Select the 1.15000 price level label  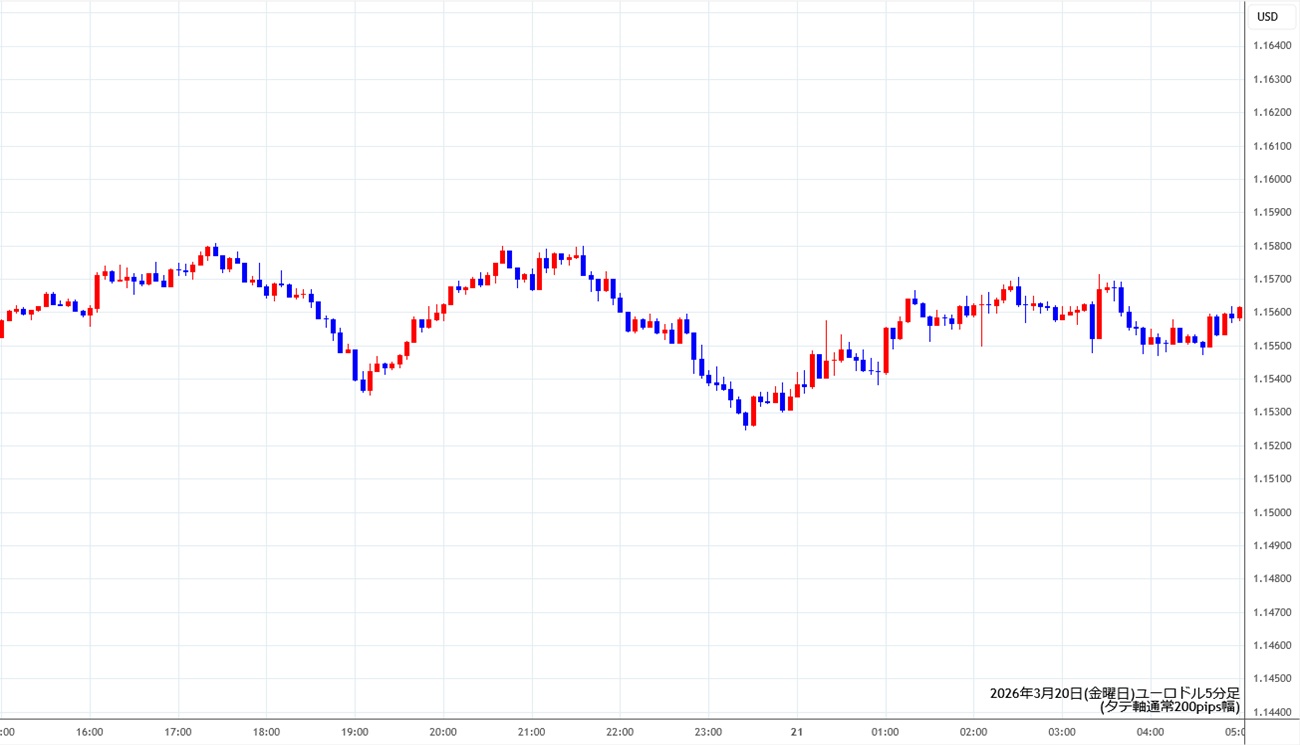point(1272,513)
